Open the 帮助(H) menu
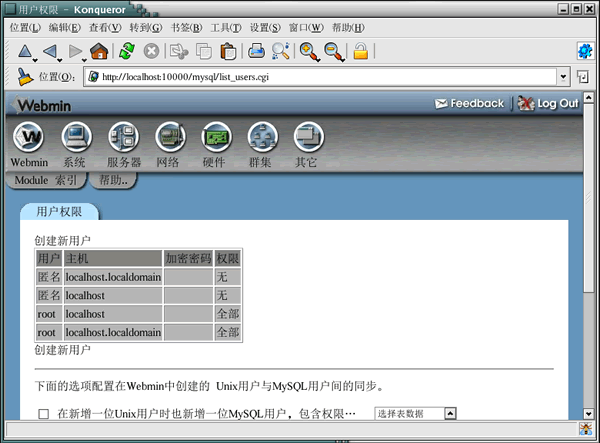600x443 pixels. (x=348, y=28)
